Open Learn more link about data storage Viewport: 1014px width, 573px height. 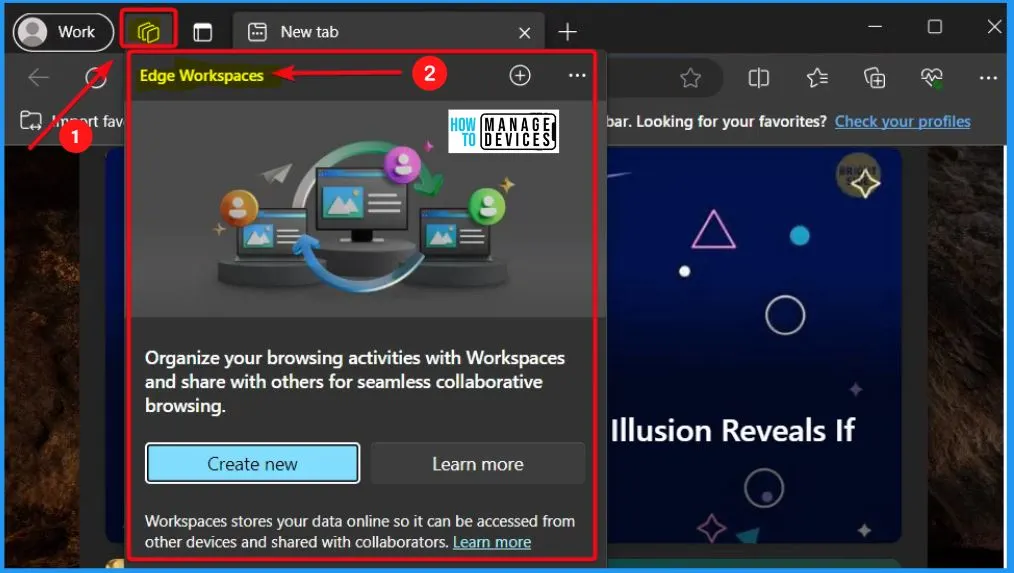[x=491, y=542]
